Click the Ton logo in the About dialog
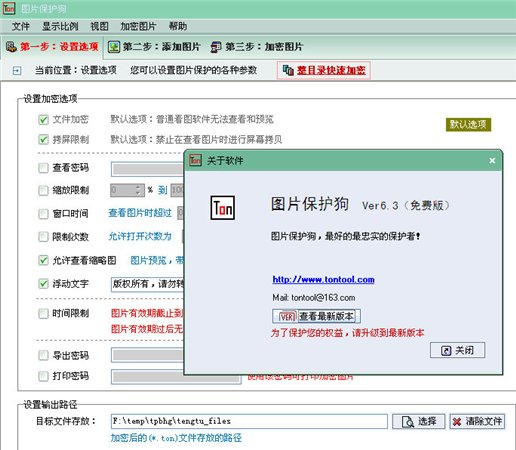 223,208
